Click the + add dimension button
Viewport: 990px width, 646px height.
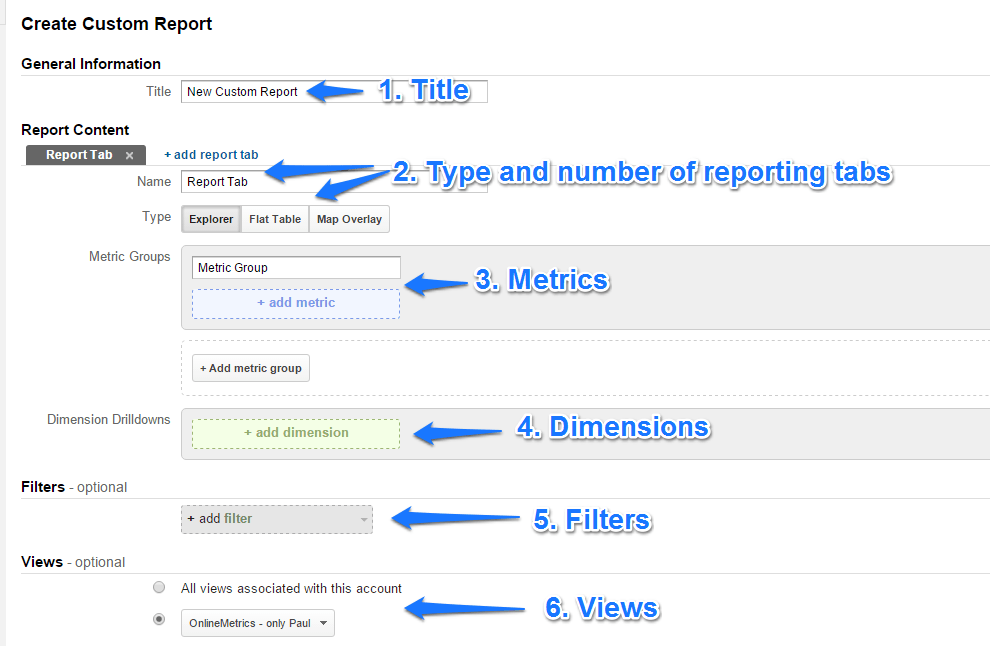tap(295, 433)
